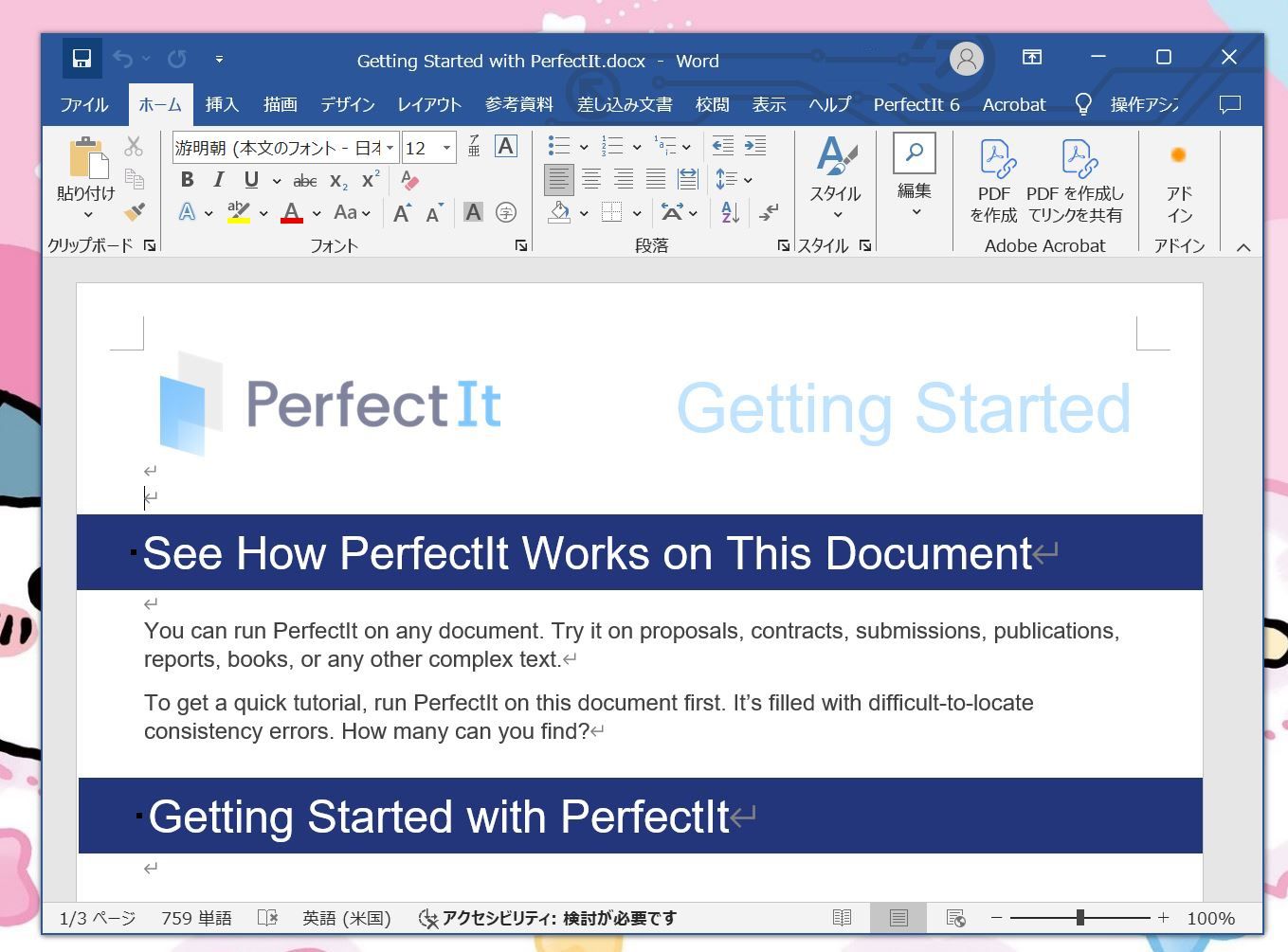1288x952 pixels.
Task: Open bullet list style dropdown arrow
Action: pyautogui.click(x=583, y=147)
